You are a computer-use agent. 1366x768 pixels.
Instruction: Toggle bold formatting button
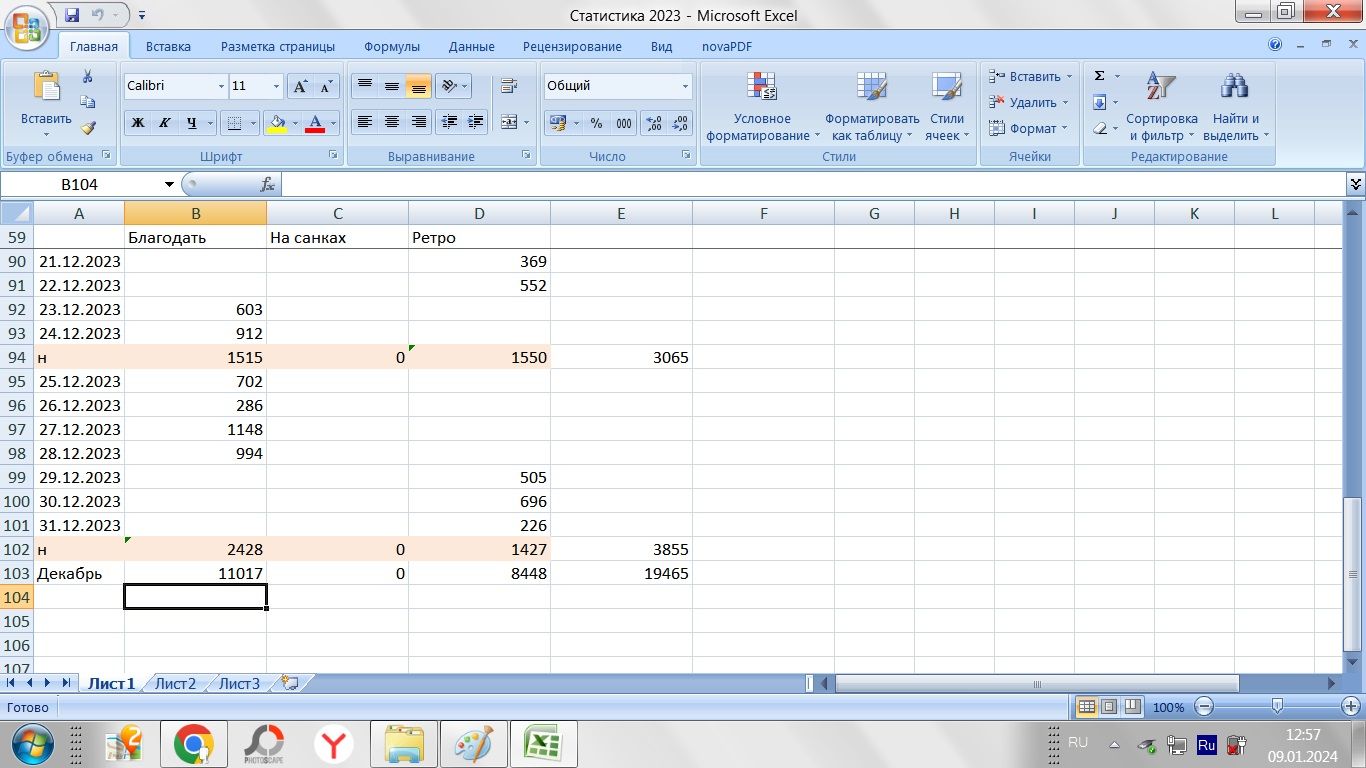tap(138, 123)
